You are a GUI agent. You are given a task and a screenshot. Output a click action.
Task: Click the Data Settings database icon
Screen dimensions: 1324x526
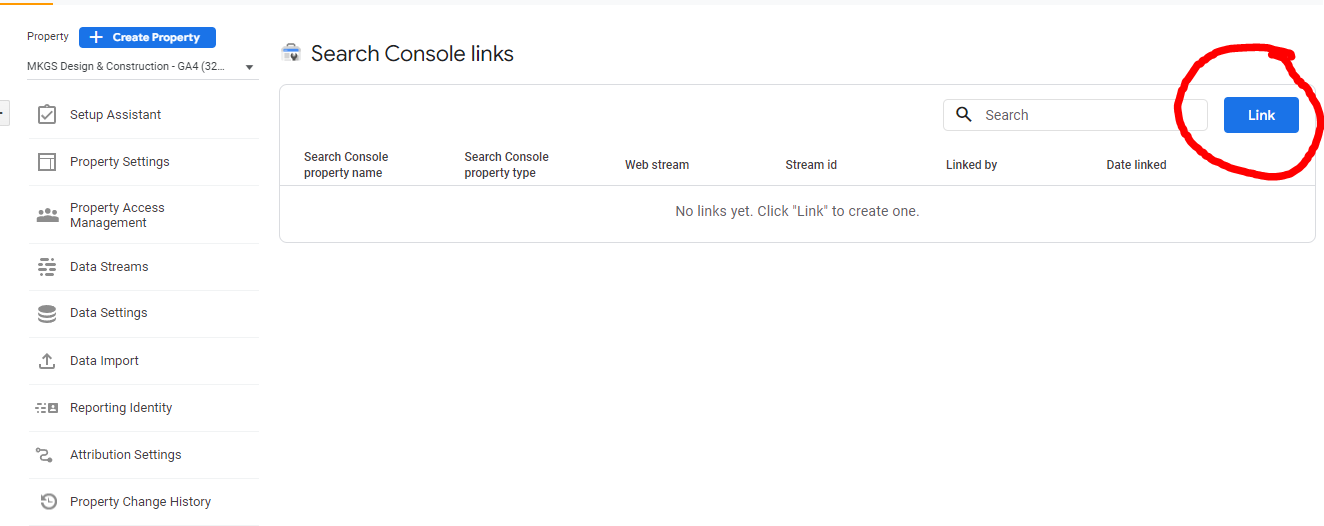47,313
